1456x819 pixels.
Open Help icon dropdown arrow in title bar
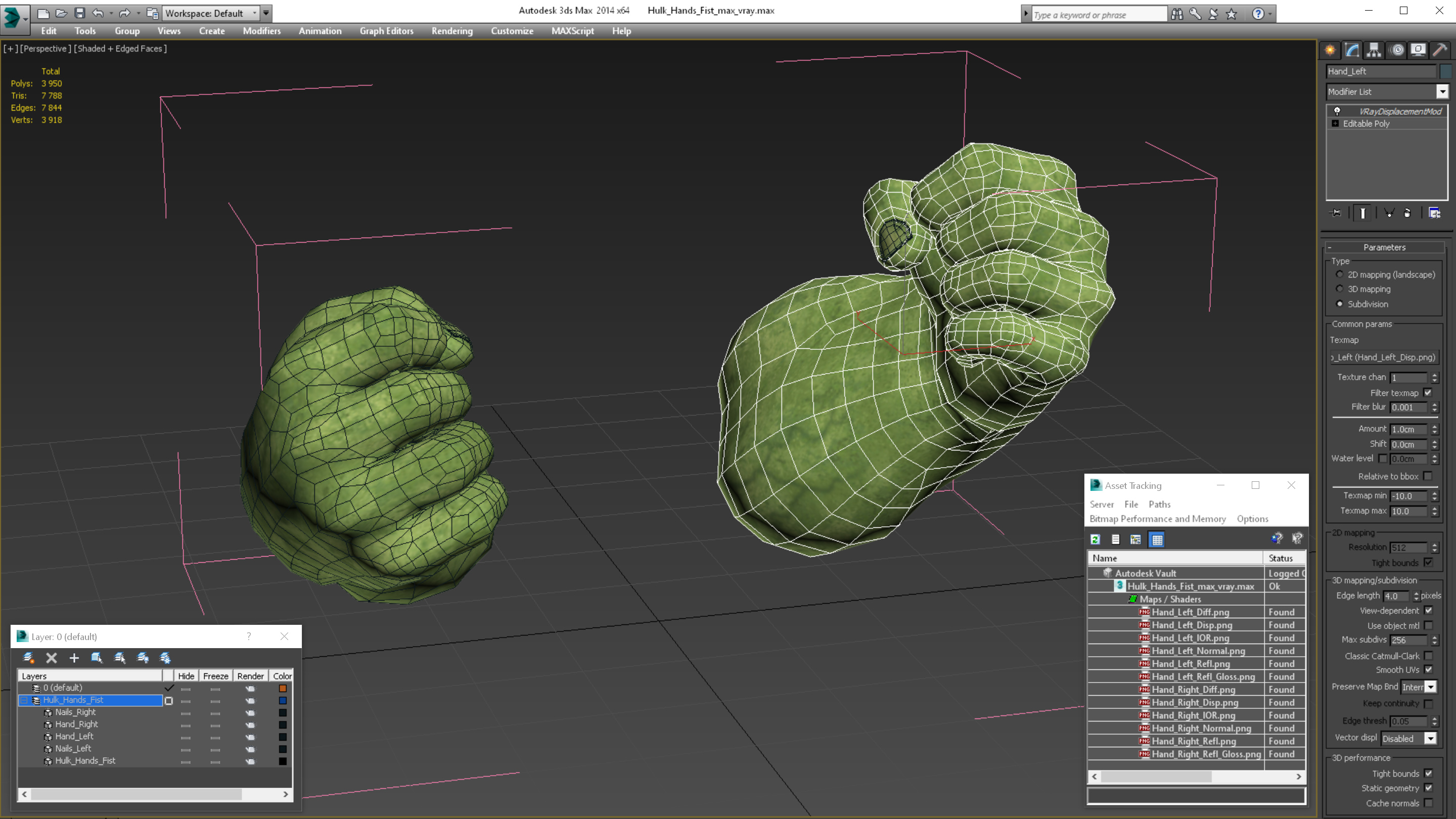click(x=1270, y=14)
